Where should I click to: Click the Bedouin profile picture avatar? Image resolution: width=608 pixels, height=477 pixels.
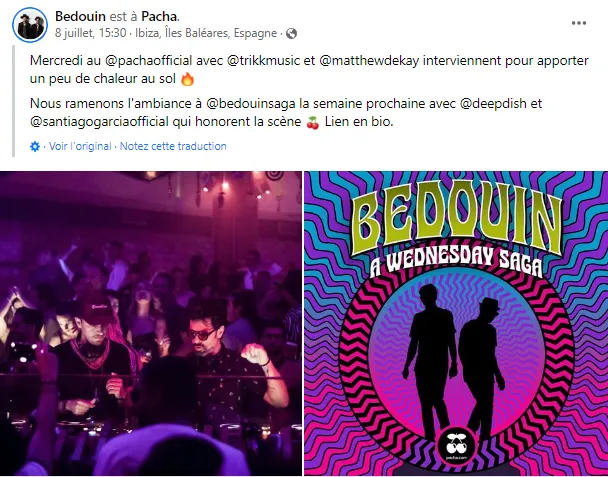[x=30, y=25]
